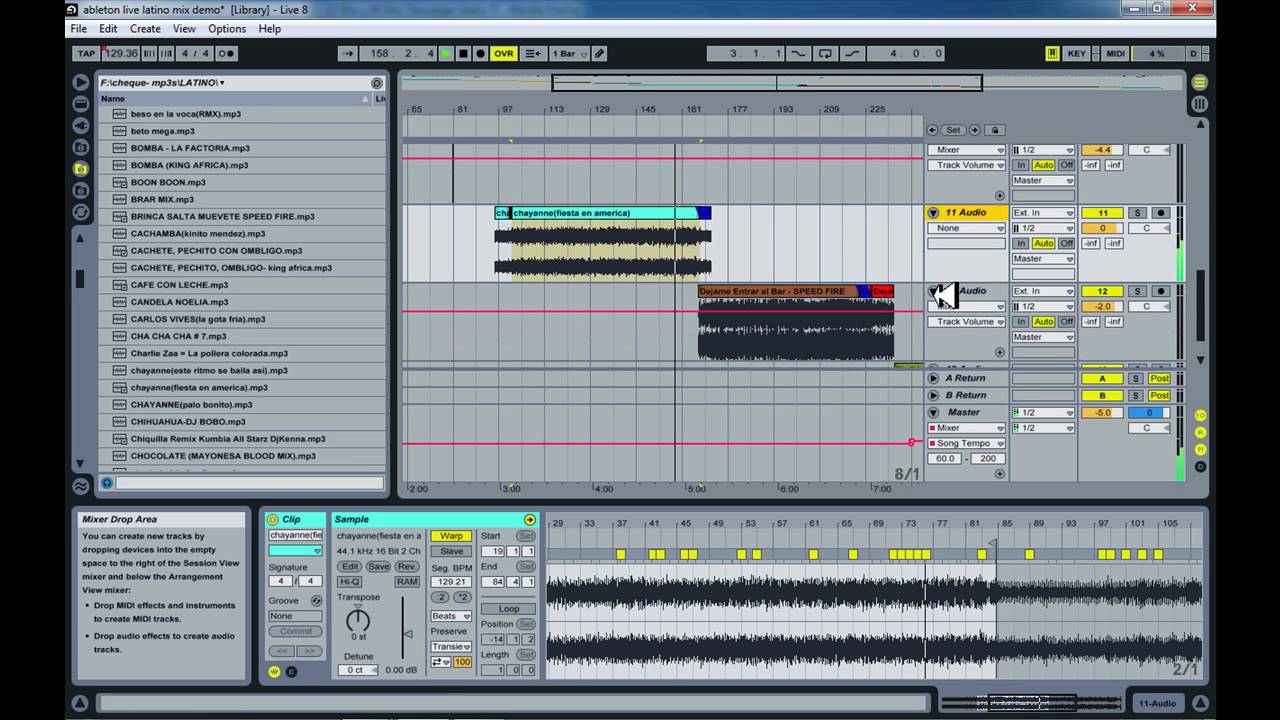1280x720 pixels.
Task: Open the Options menu
Action: (227, 29)
